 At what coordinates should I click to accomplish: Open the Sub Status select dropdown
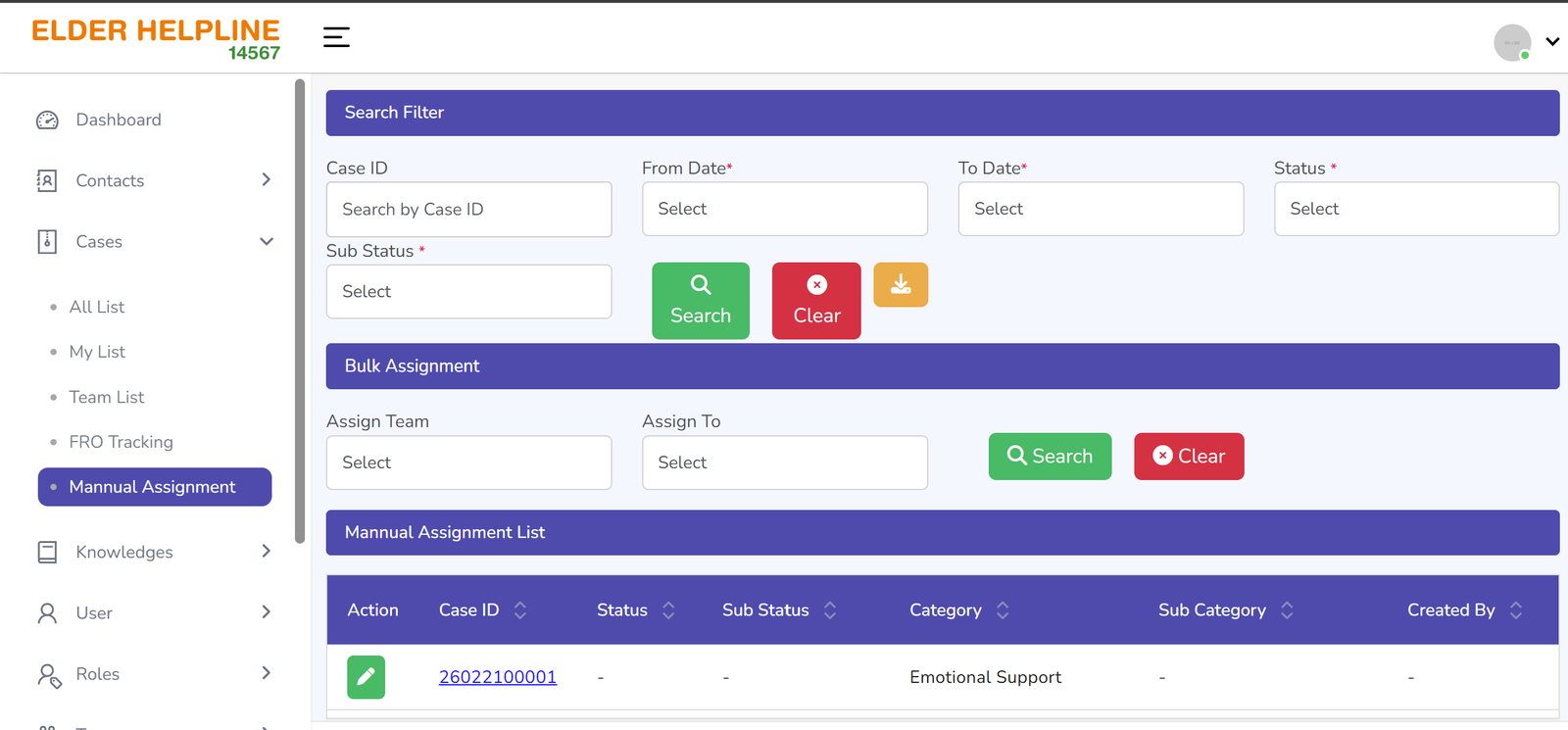tap(468, 291)
